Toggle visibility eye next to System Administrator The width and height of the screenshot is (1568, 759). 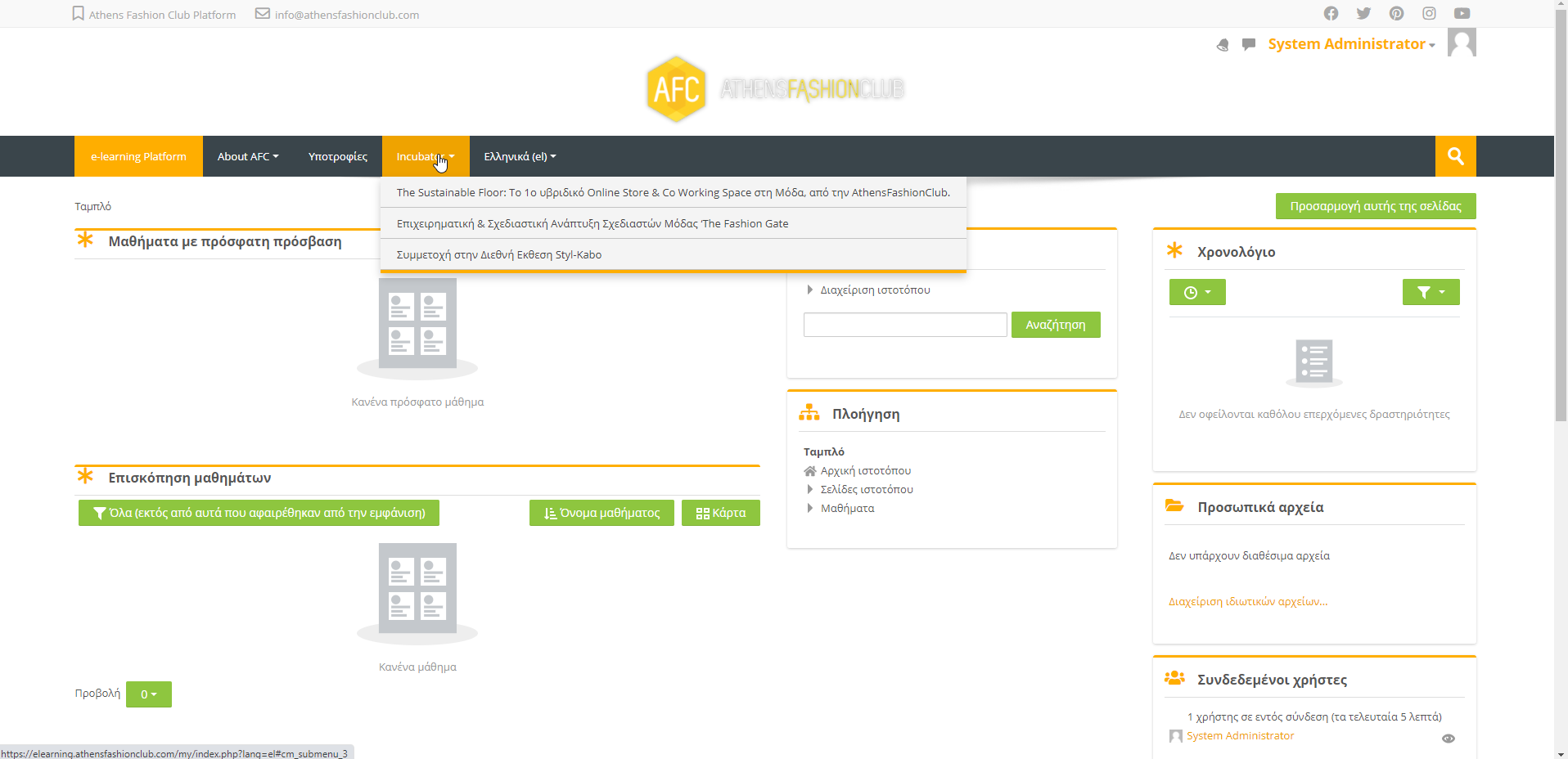tap(1448, 739)
